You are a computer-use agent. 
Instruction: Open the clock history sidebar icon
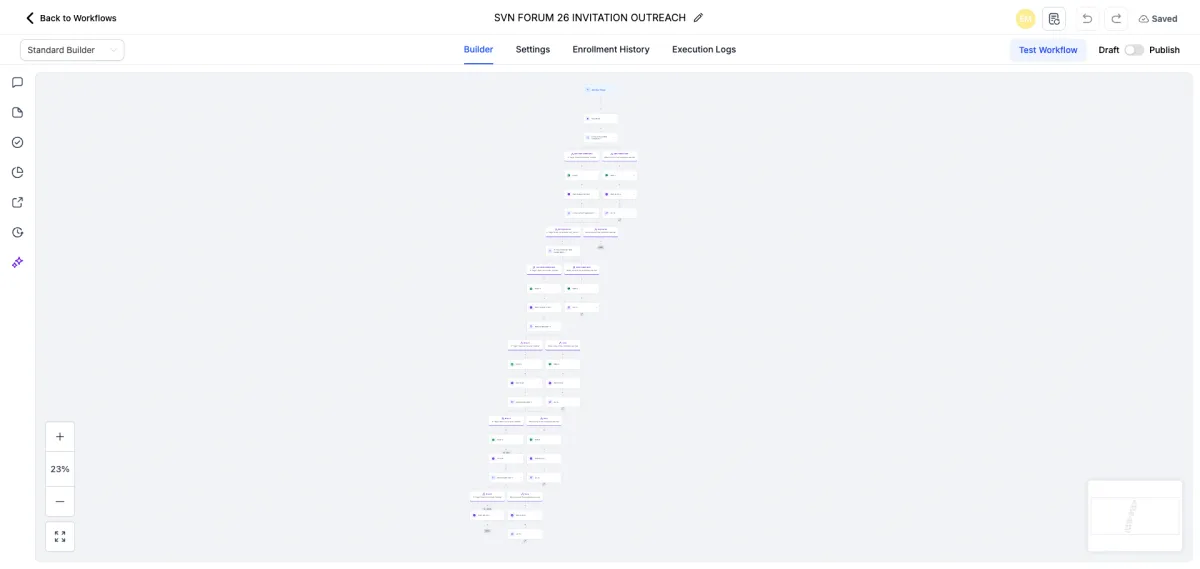[17, 232]
